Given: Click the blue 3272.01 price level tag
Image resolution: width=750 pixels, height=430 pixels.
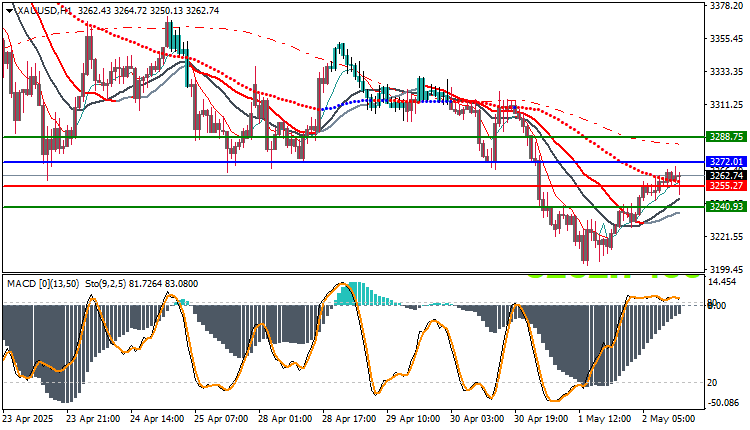Looking at the screenshot, I should (726, 162).
